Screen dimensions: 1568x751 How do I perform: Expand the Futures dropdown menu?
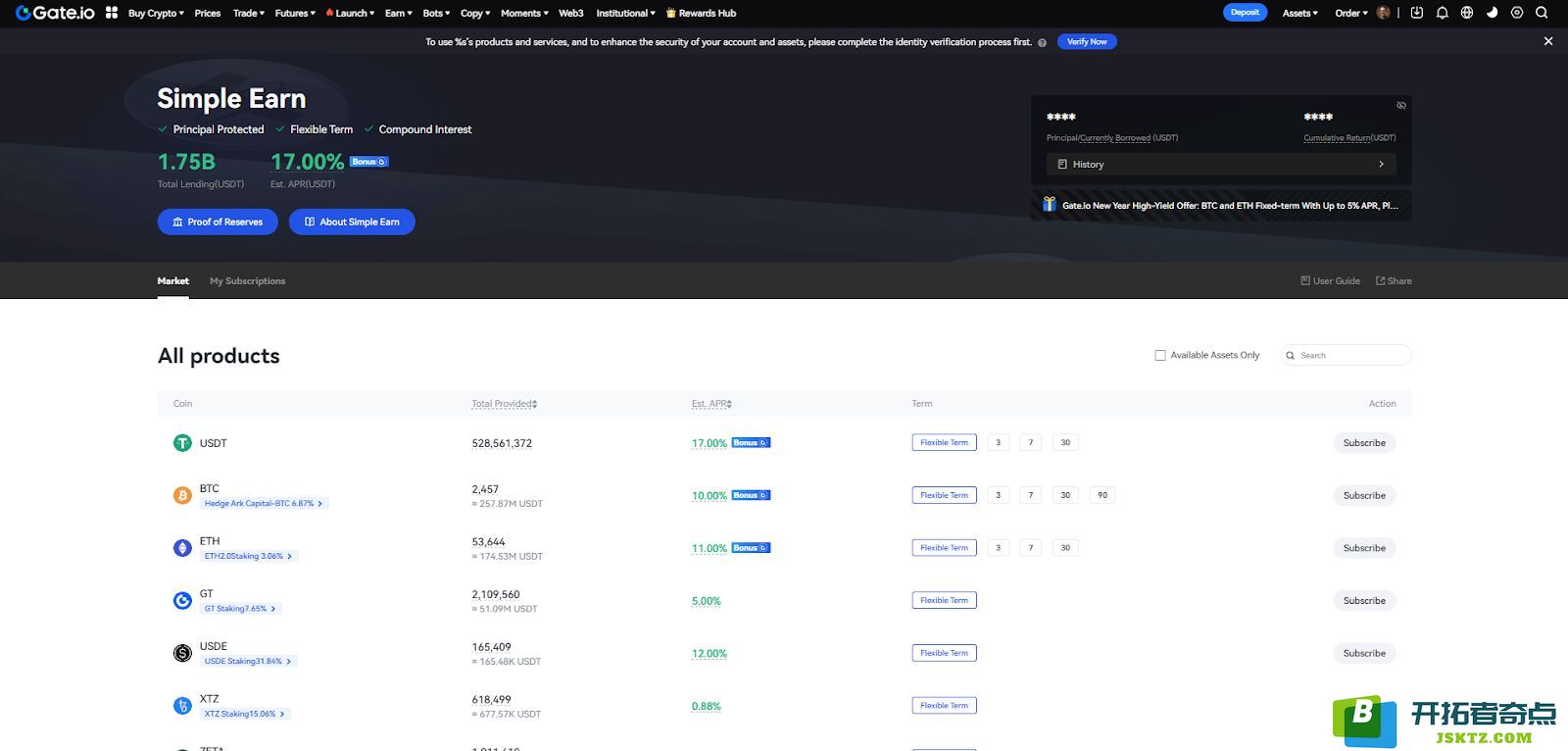pos(295,13)
